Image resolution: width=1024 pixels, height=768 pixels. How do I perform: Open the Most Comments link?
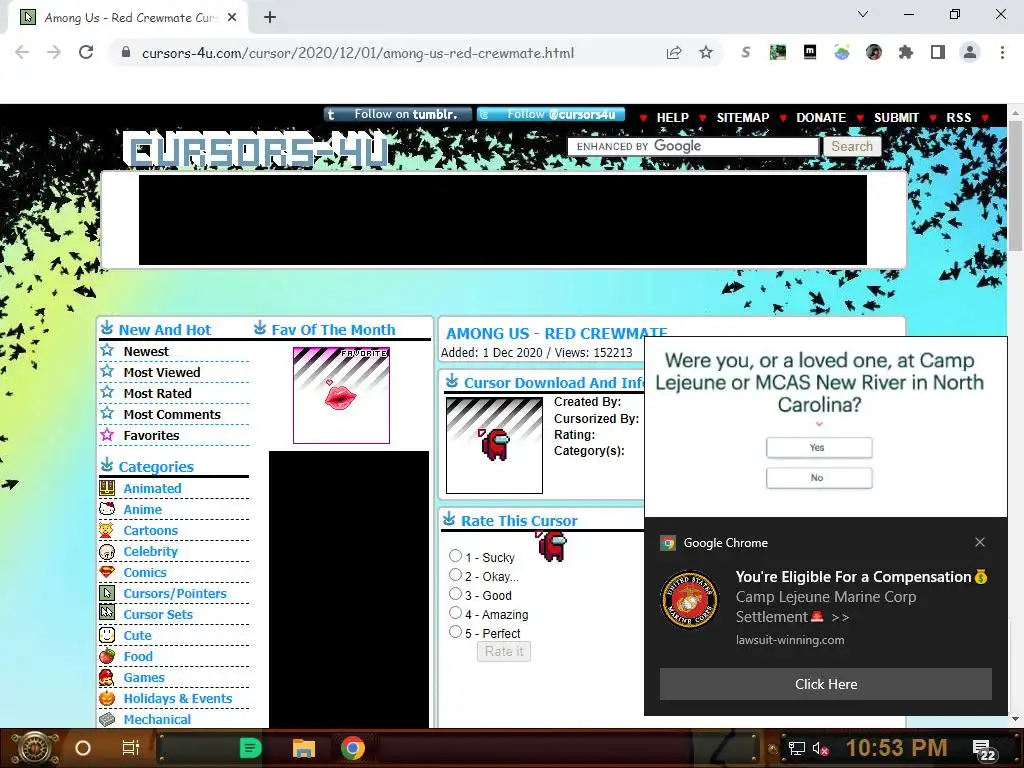tap(172, 414)
